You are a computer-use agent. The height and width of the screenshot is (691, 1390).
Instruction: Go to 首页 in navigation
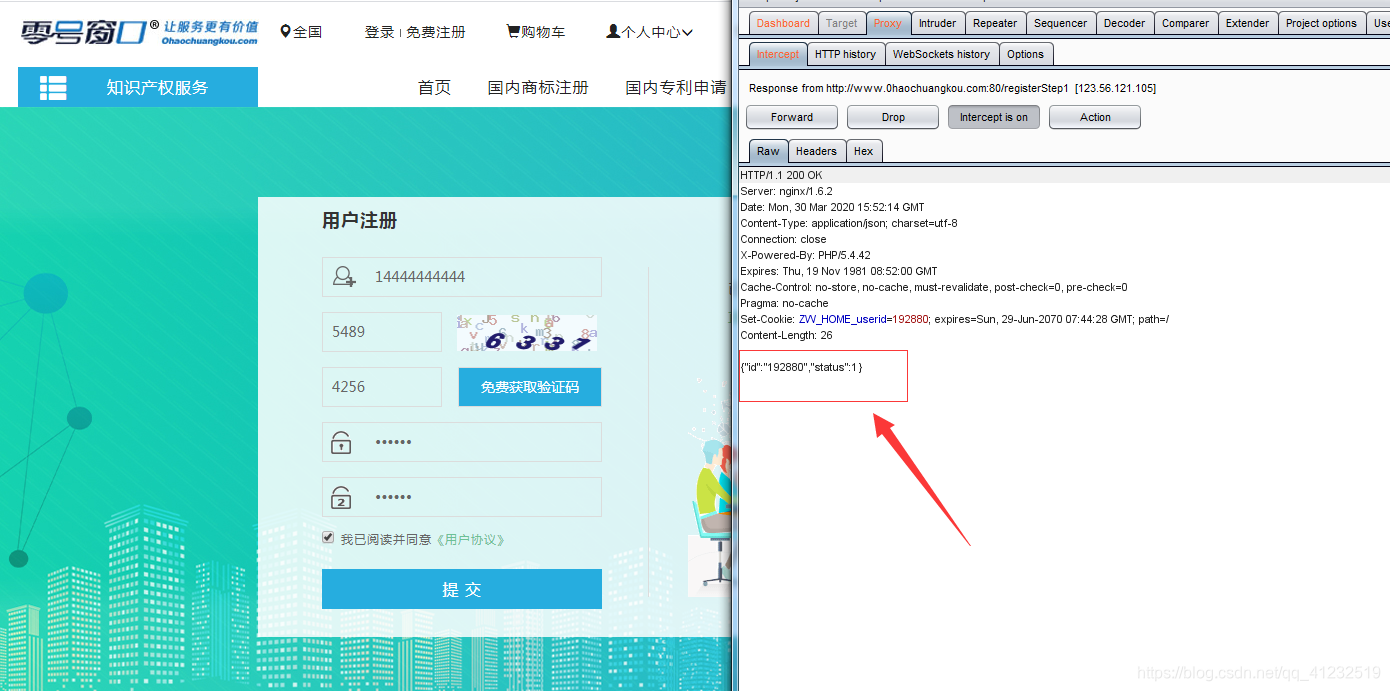click(x=434, y=88)
